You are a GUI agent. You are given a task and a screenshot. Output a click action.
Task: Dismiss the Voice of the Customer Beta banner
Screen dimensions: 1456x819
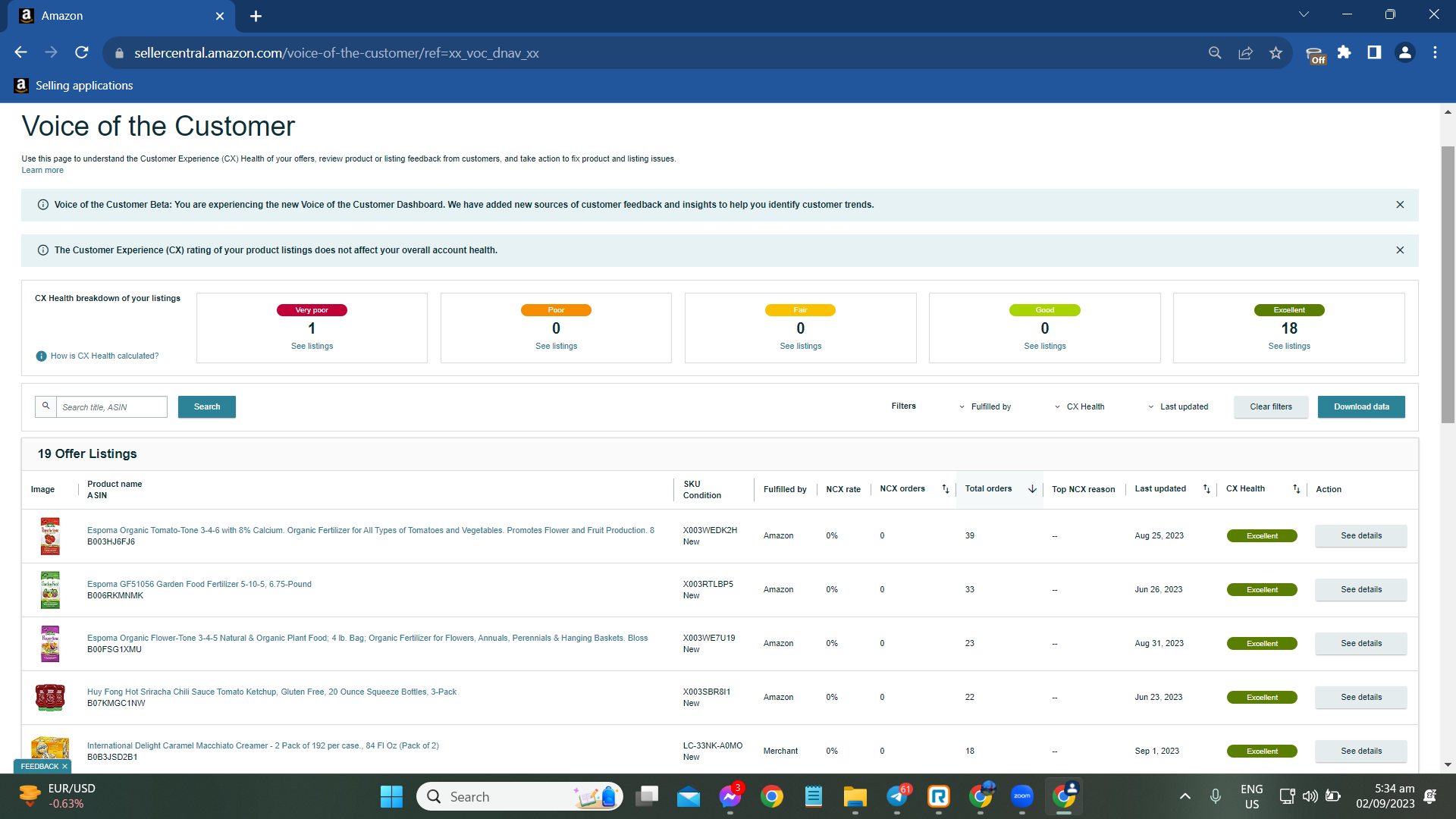[1400, 205]
